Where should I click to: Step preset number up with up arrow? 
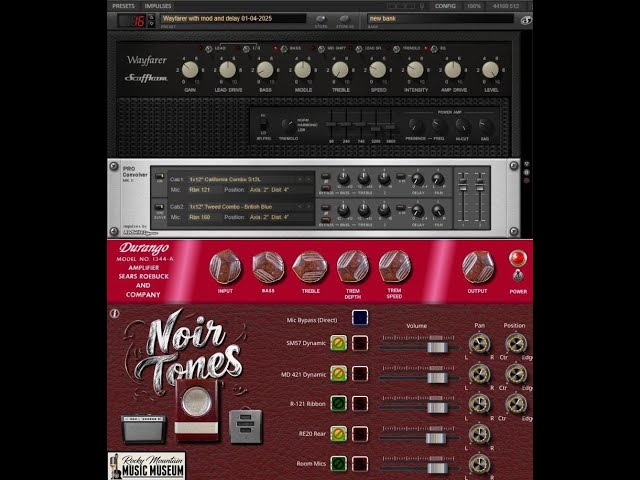(x=151, y=17)
